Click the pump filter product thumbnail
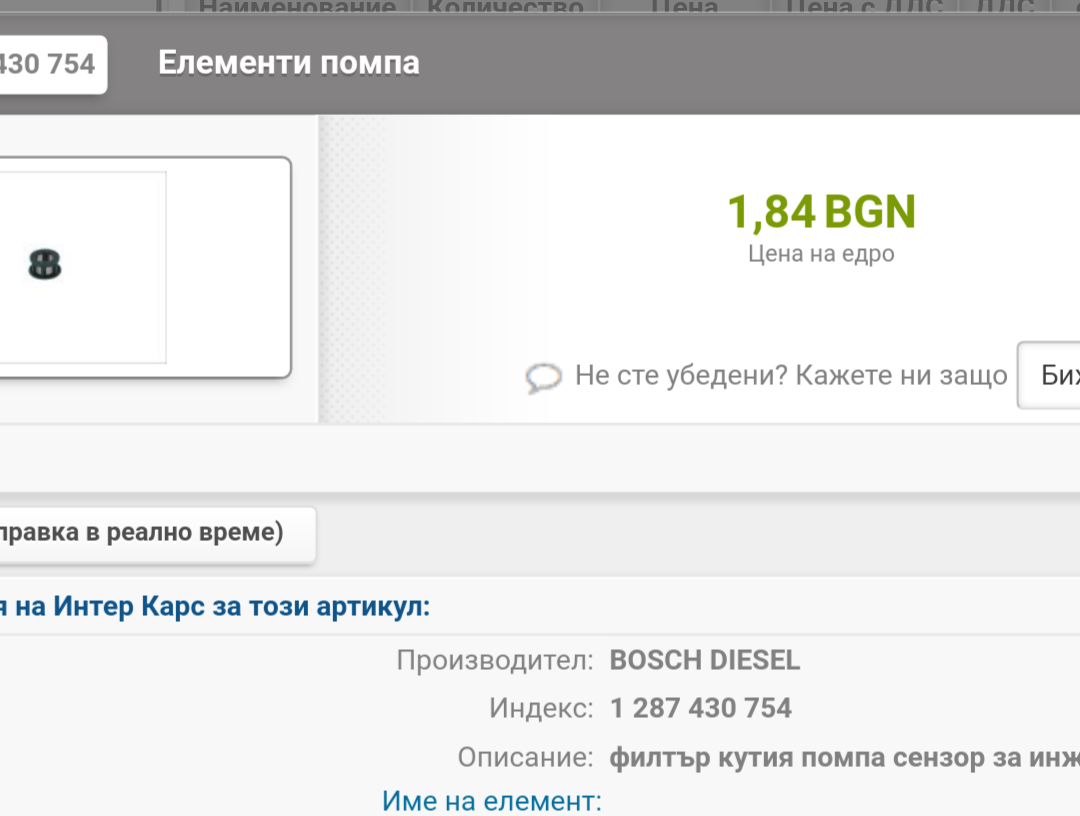1080x816 pixels. (45, 266)
